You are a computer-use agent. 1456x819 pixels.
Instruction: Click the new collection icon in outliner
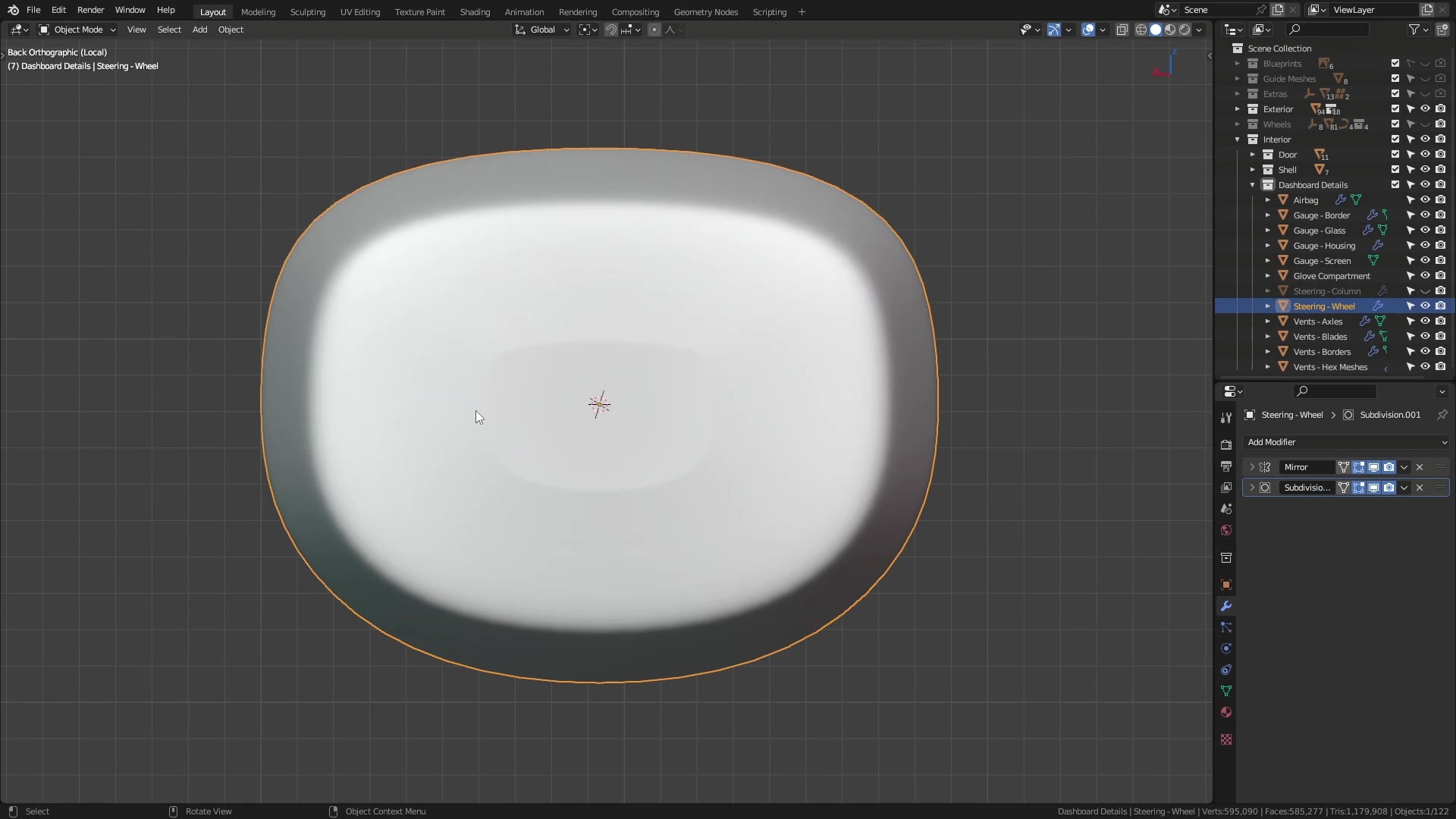point(1442,30)
